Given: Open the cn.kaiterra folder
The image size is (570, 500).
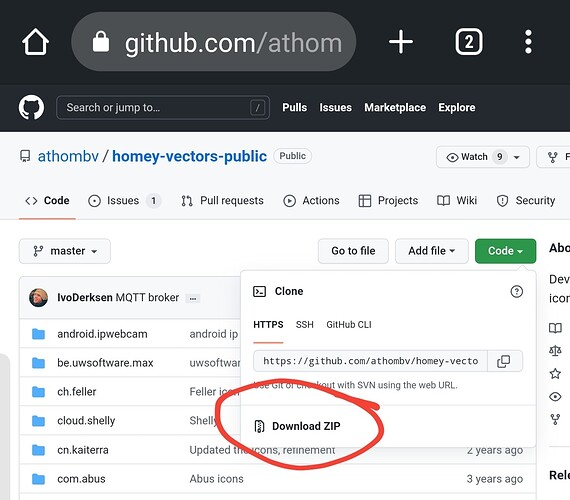Looking at the screenshot, I should (x=83, y=450).
